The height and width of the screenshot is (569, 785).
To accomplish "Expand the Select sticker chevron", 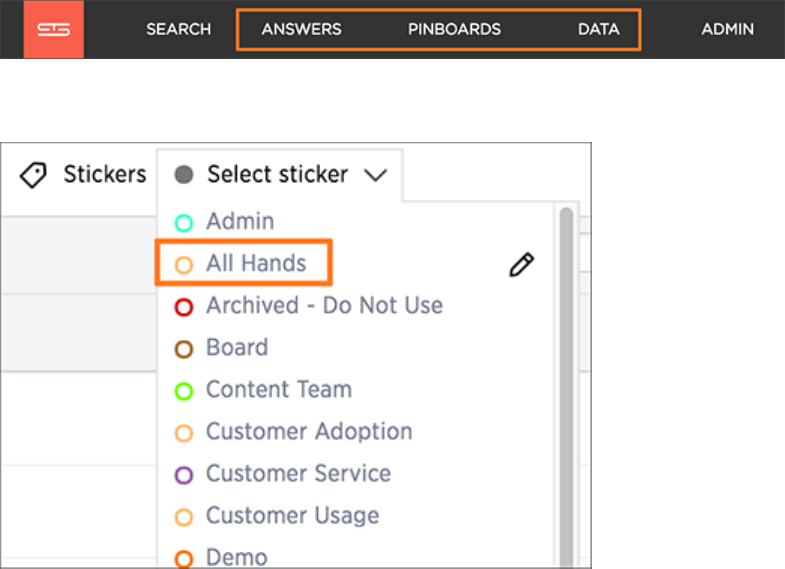I will point(375,176).
